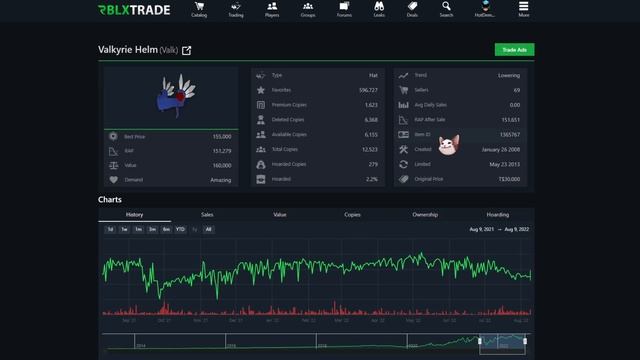Switch to the Sales chart tab
640x360 pixels.
click(207, 215)
